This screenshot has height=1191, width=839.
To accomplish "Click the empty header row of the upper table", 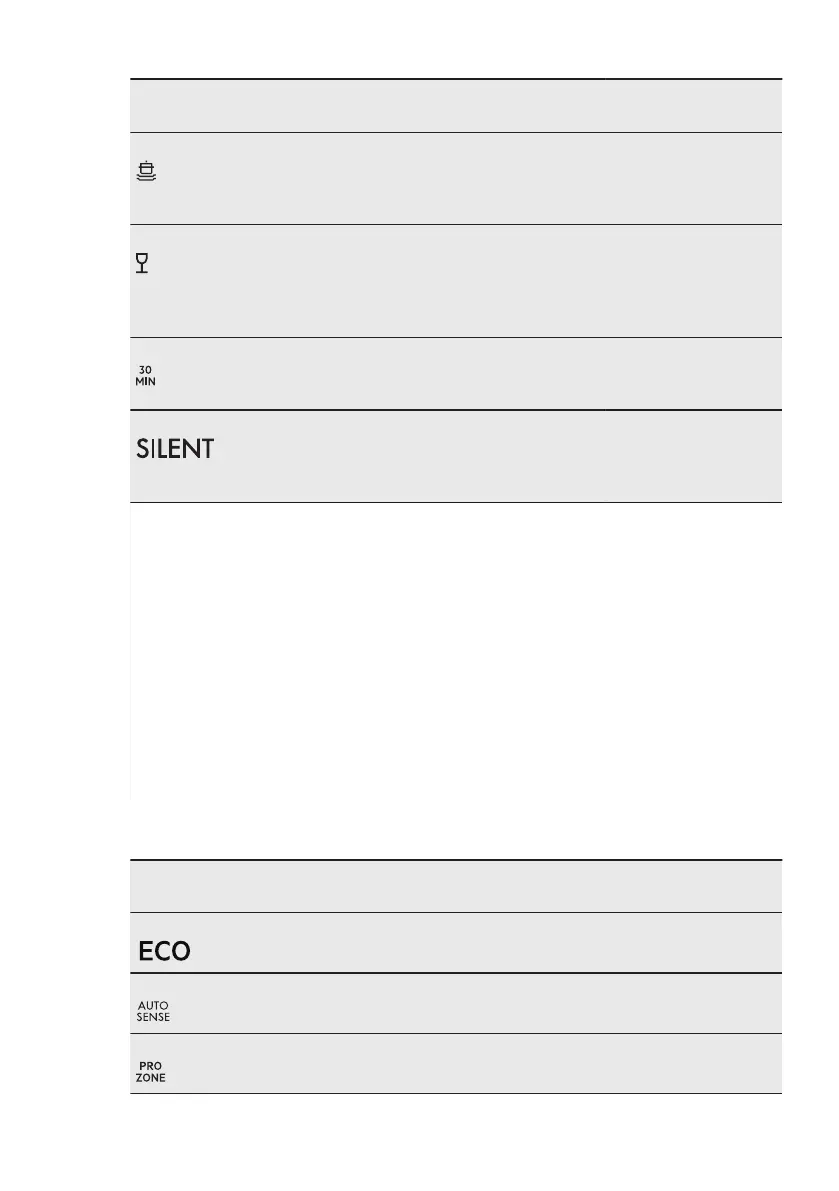I will (x=455, y=105).
